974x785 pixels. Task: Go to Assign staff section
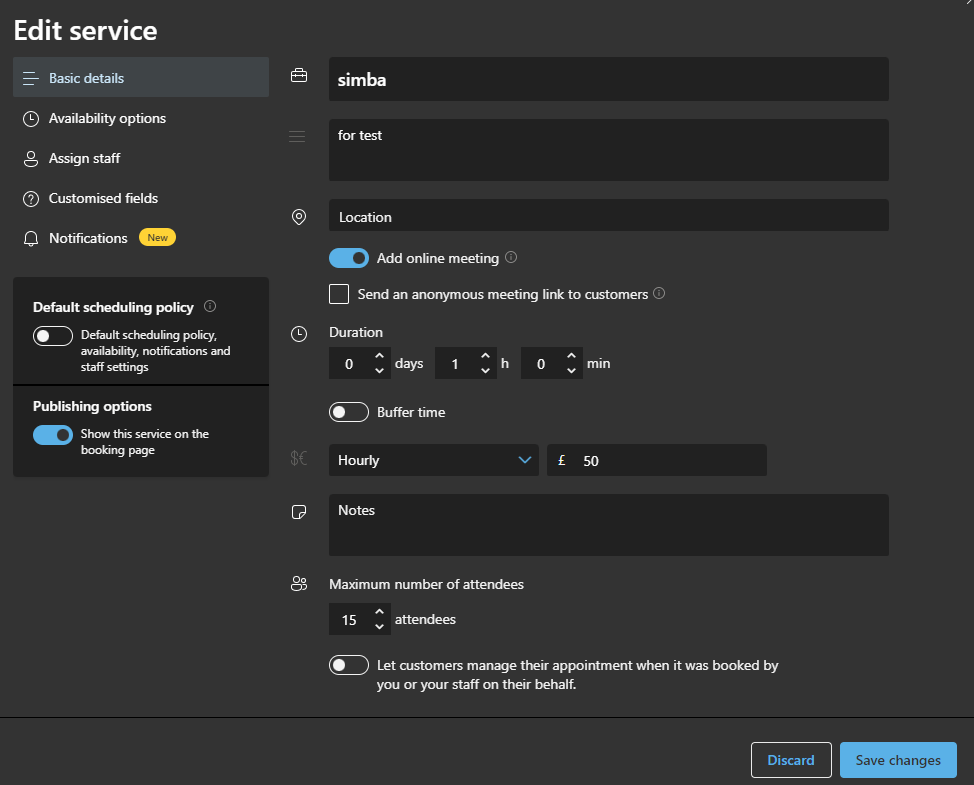point(141,158)
